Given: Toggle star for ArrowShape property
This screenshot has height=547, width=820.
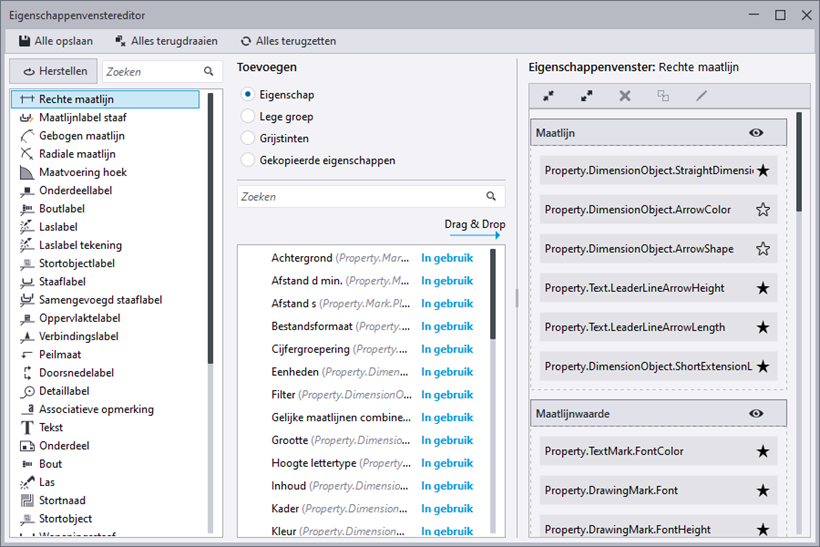Looking at the screenshot, I should [x=763, y=249].
